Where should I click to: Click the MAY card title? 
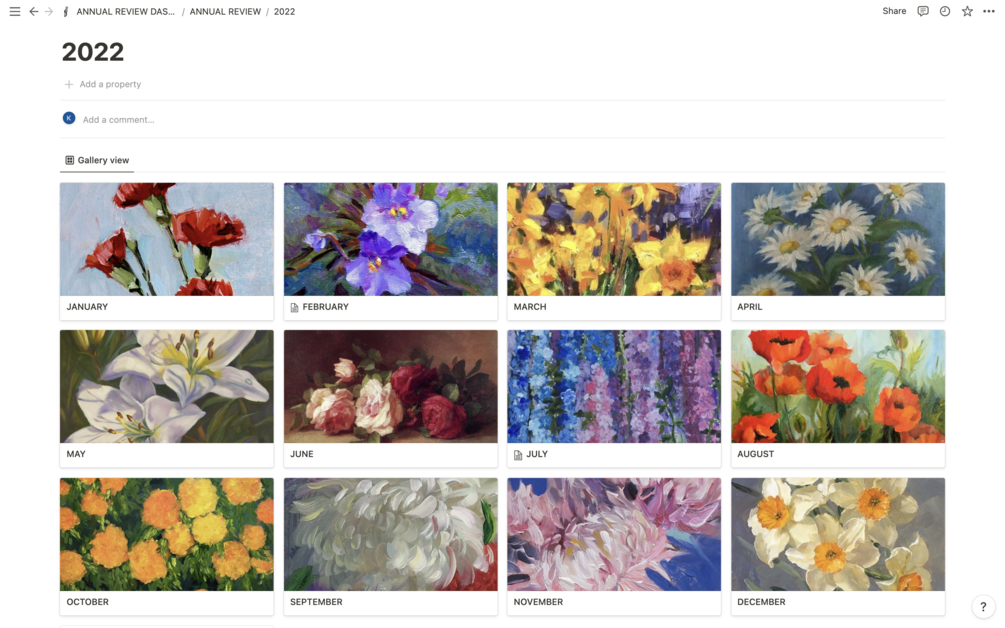click(x=76, y=454)
